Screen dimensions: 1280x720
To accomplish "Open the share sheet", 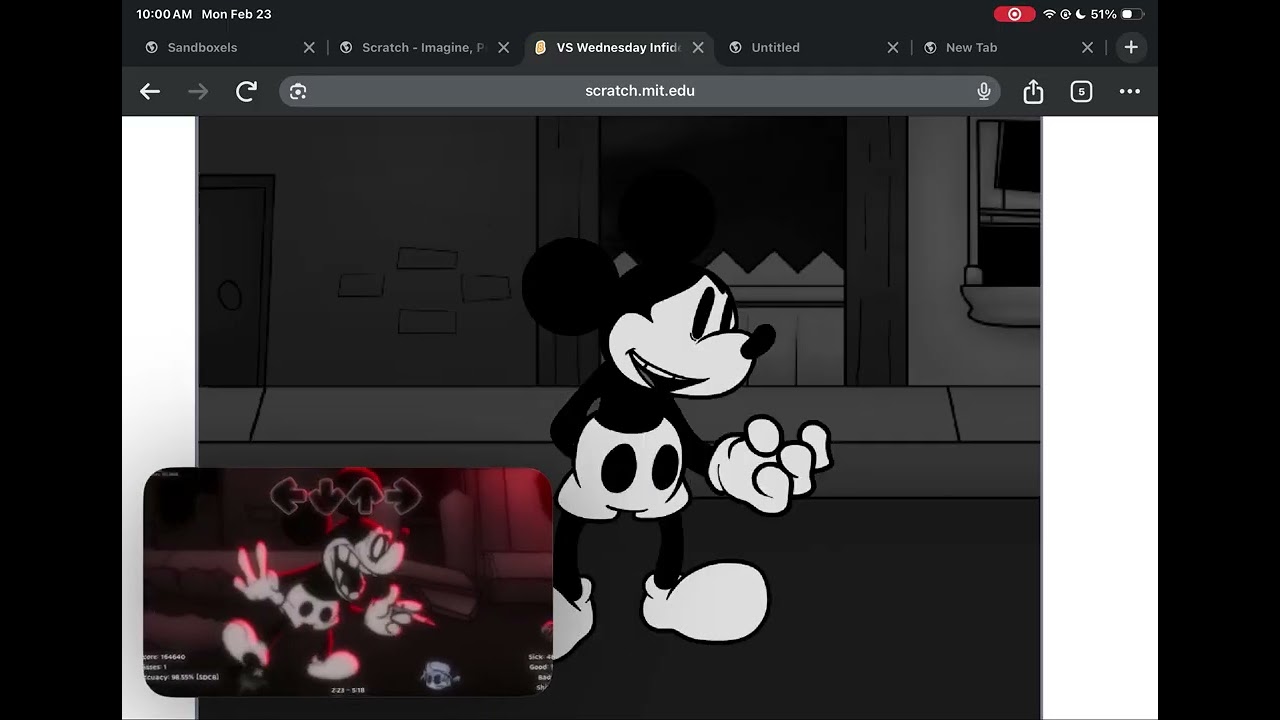I will (x=1033, y=92).
